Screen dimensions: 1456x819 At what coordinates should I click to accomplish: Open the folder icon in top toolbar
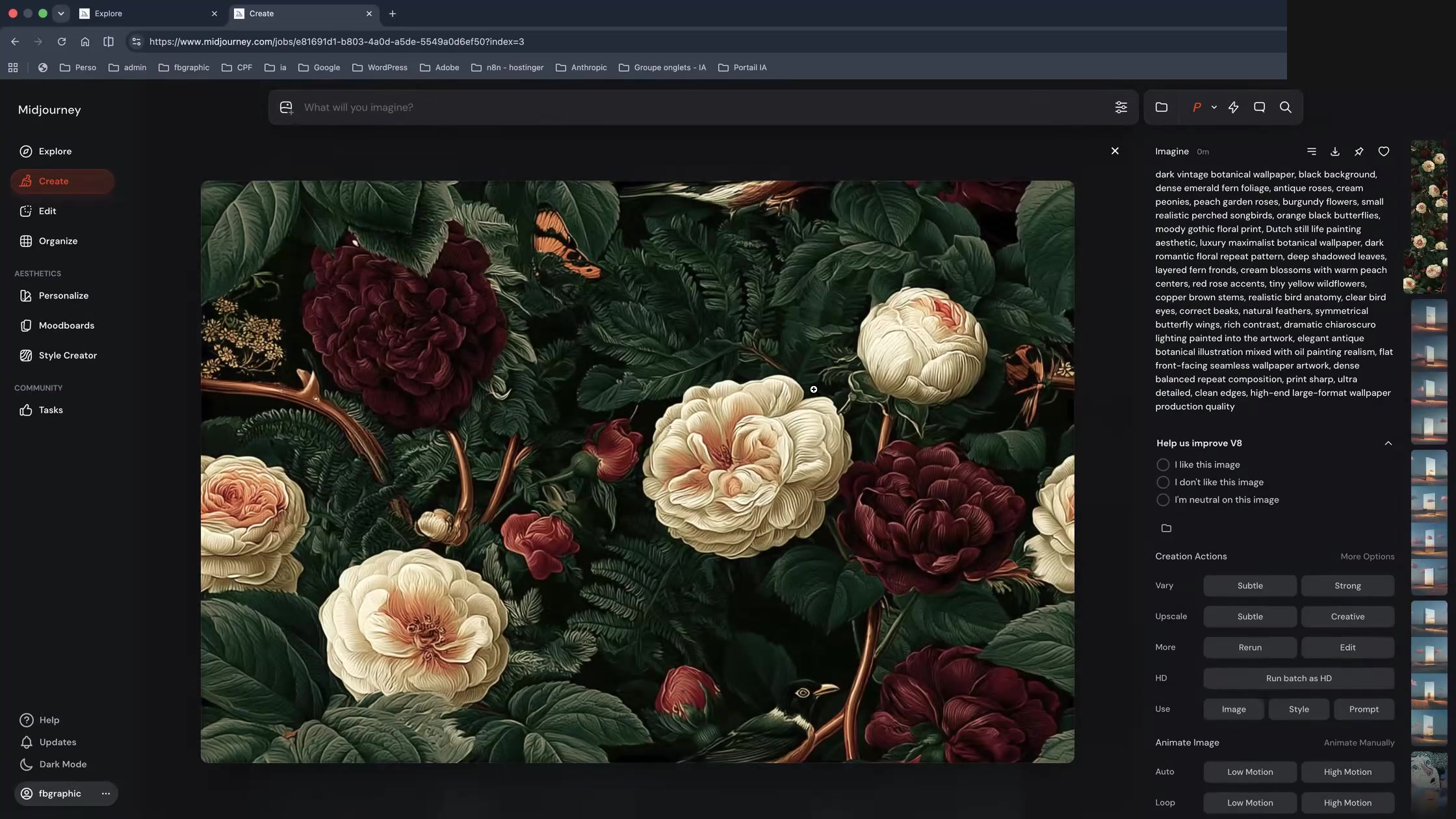(x=1162, y=107)
